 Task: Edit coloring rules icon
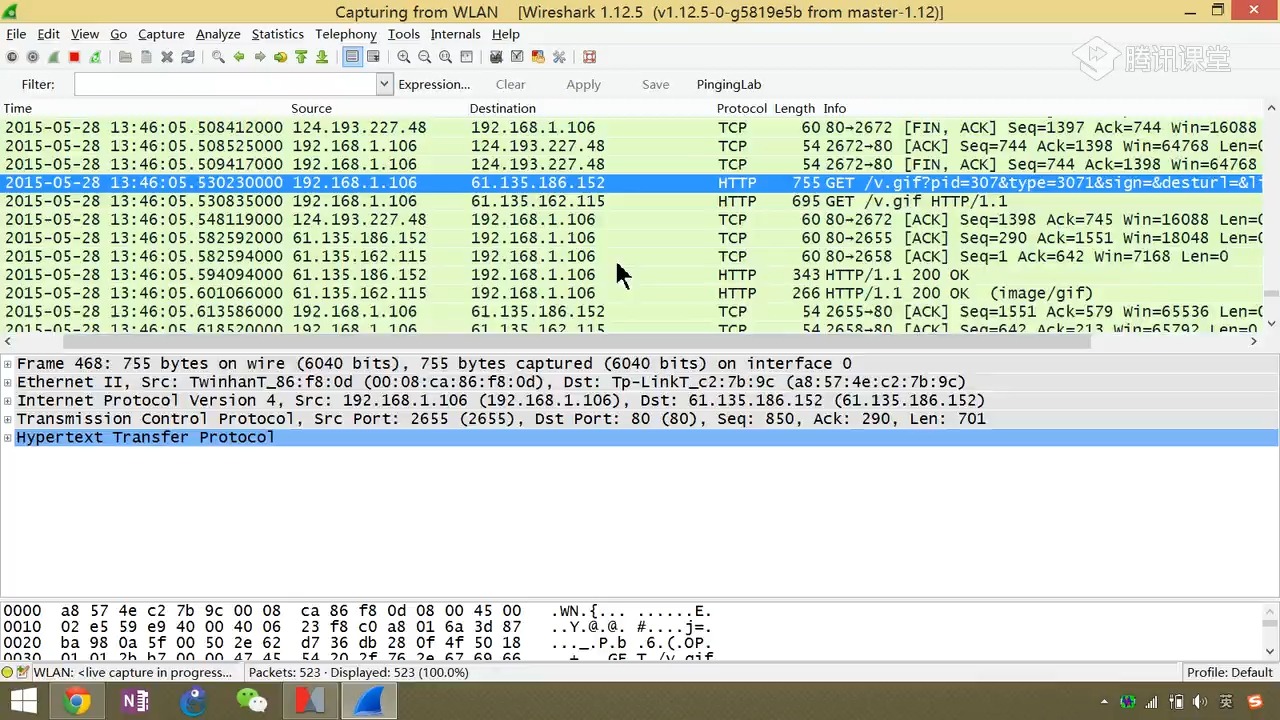coord(538,57)
